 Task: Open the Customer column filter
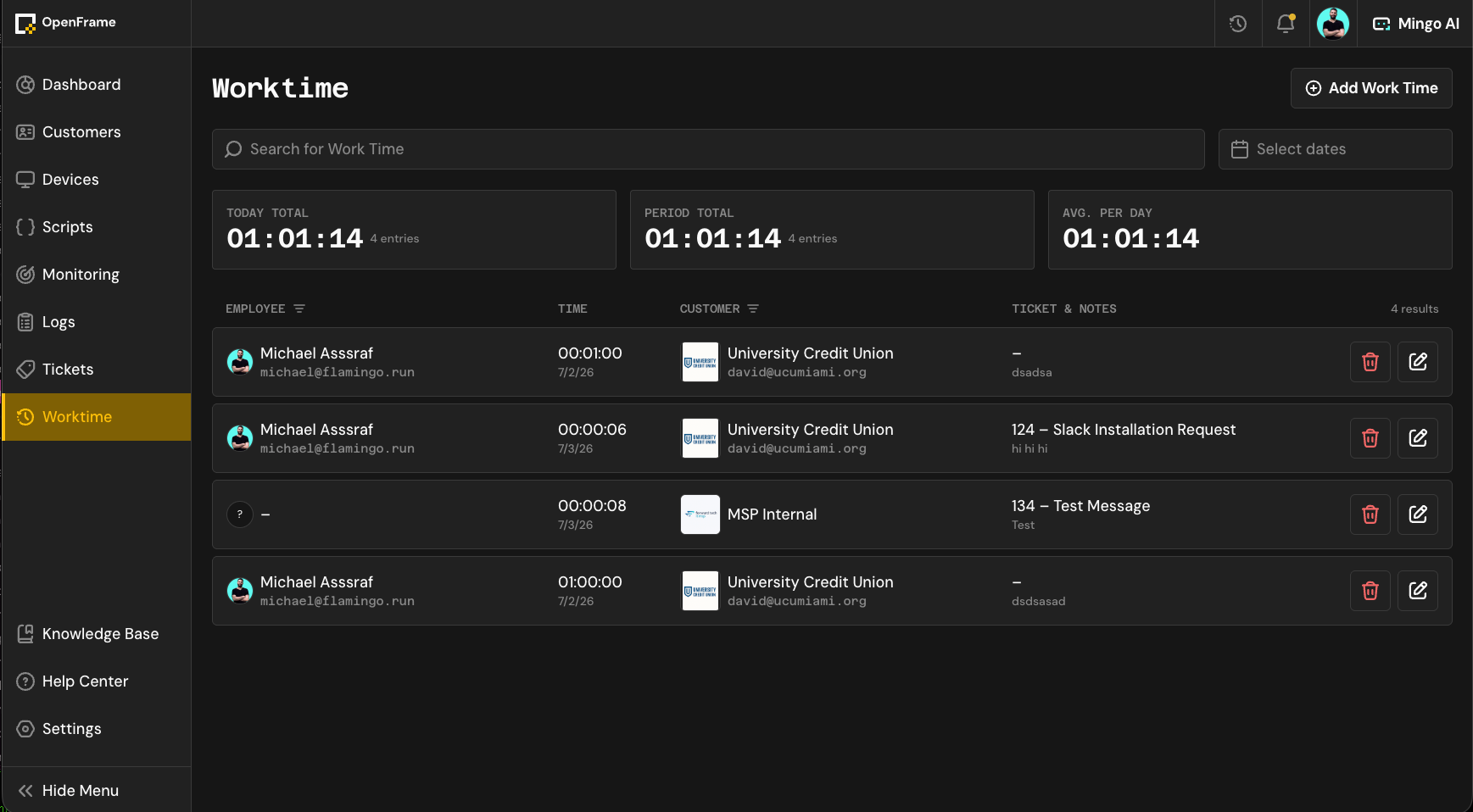tap(753, 309)
